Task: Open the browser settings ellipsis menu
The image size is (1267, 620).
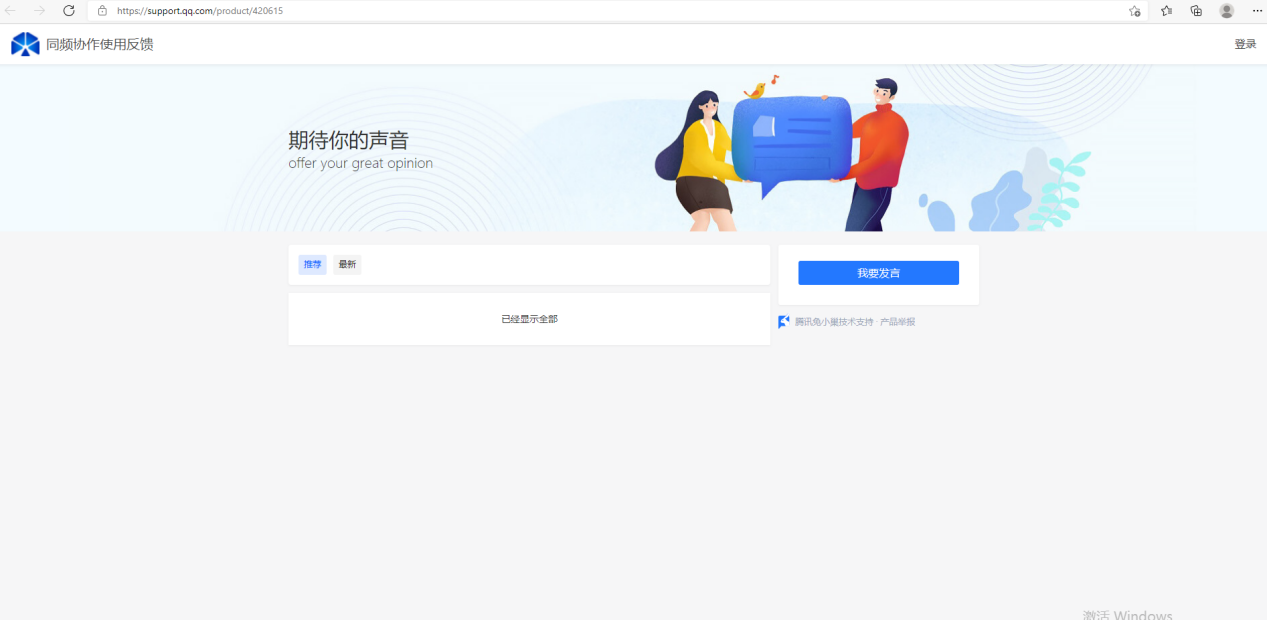Action: click(x=1257, y=11)
